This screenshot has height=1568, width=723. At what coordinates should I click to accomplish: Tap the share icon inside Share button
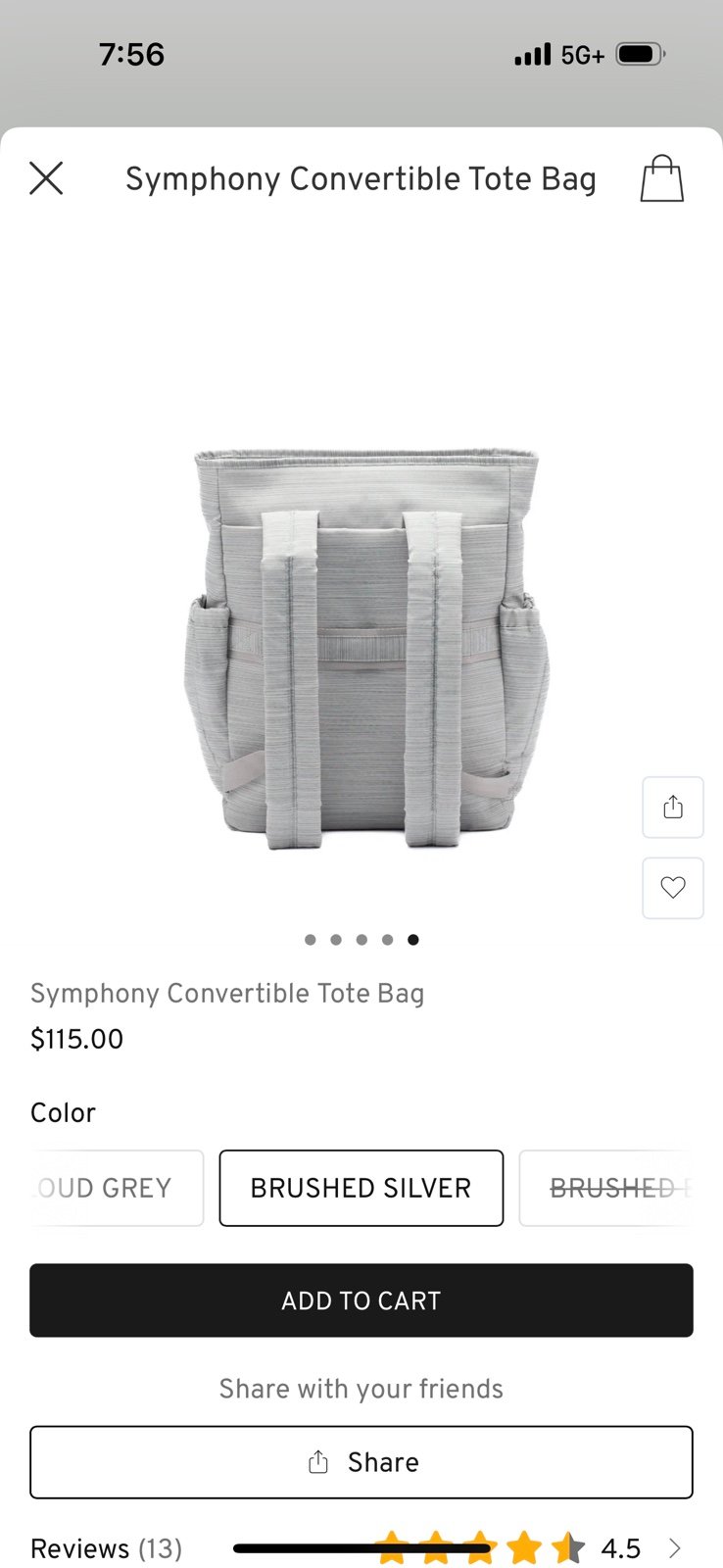[318, 1462]
